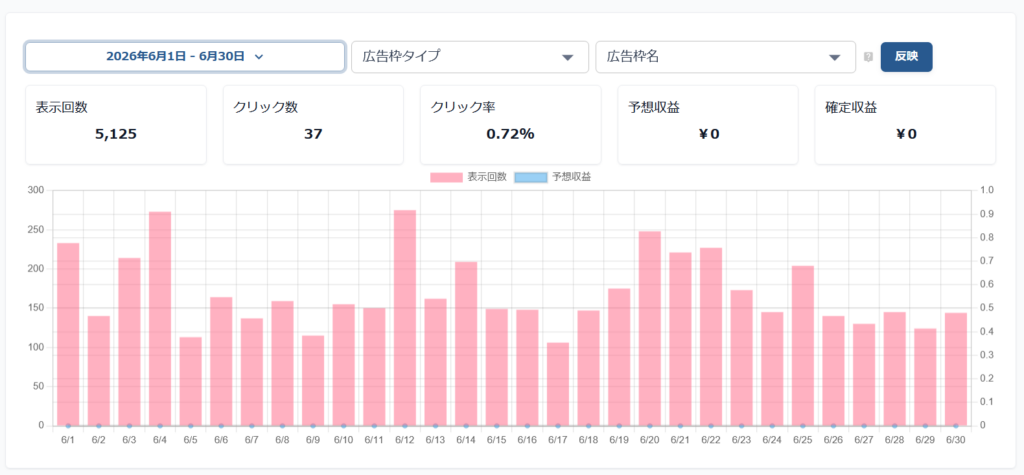The width and height of the screenshot is (1024, 475).
Task: Click the 予想収益 card ¥0 value
Action: tap(708, 135)
